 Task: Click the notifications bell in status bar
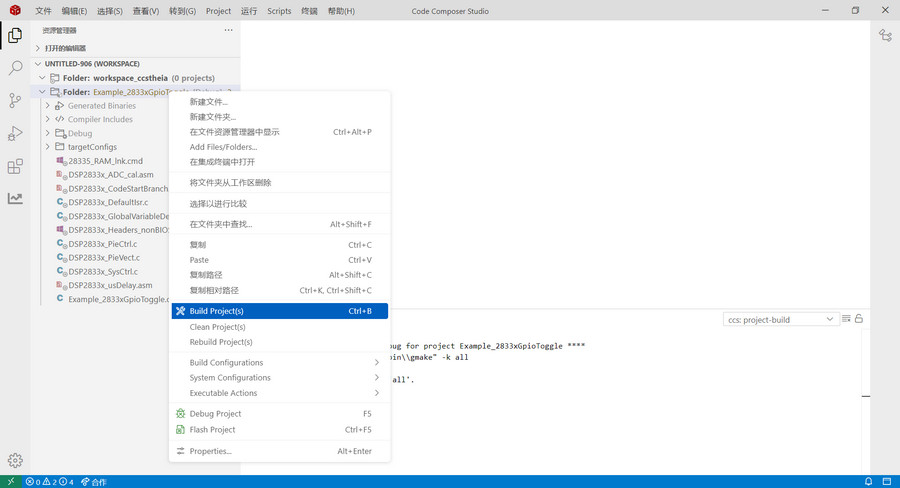pos(887,481)
